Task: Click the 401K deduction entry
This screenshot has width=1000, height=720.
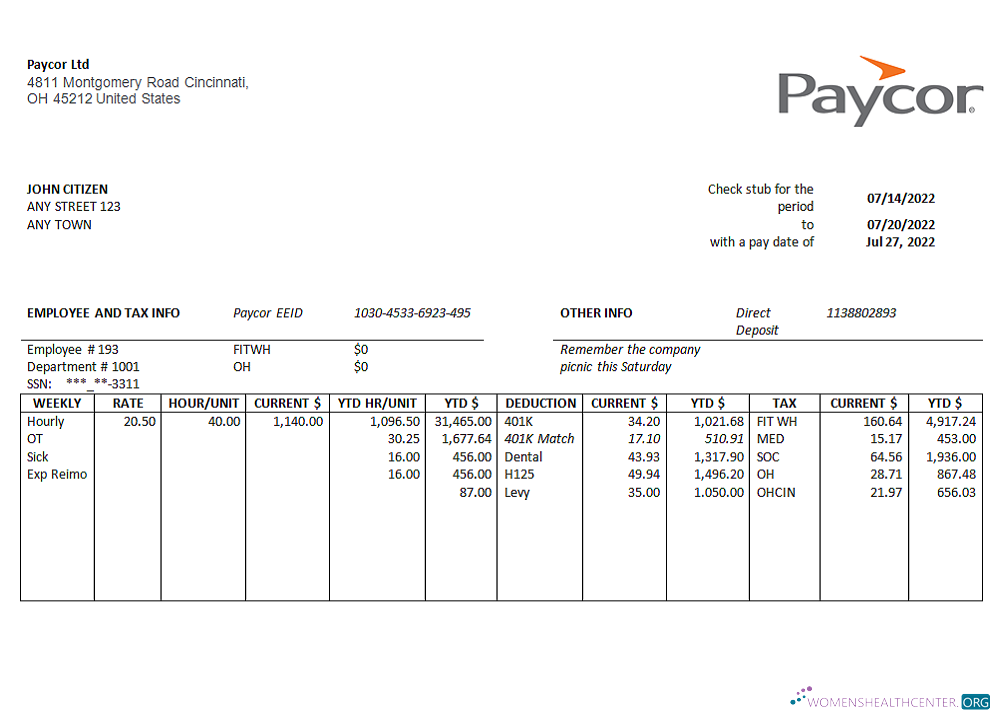Action: [x=517, y=421]
